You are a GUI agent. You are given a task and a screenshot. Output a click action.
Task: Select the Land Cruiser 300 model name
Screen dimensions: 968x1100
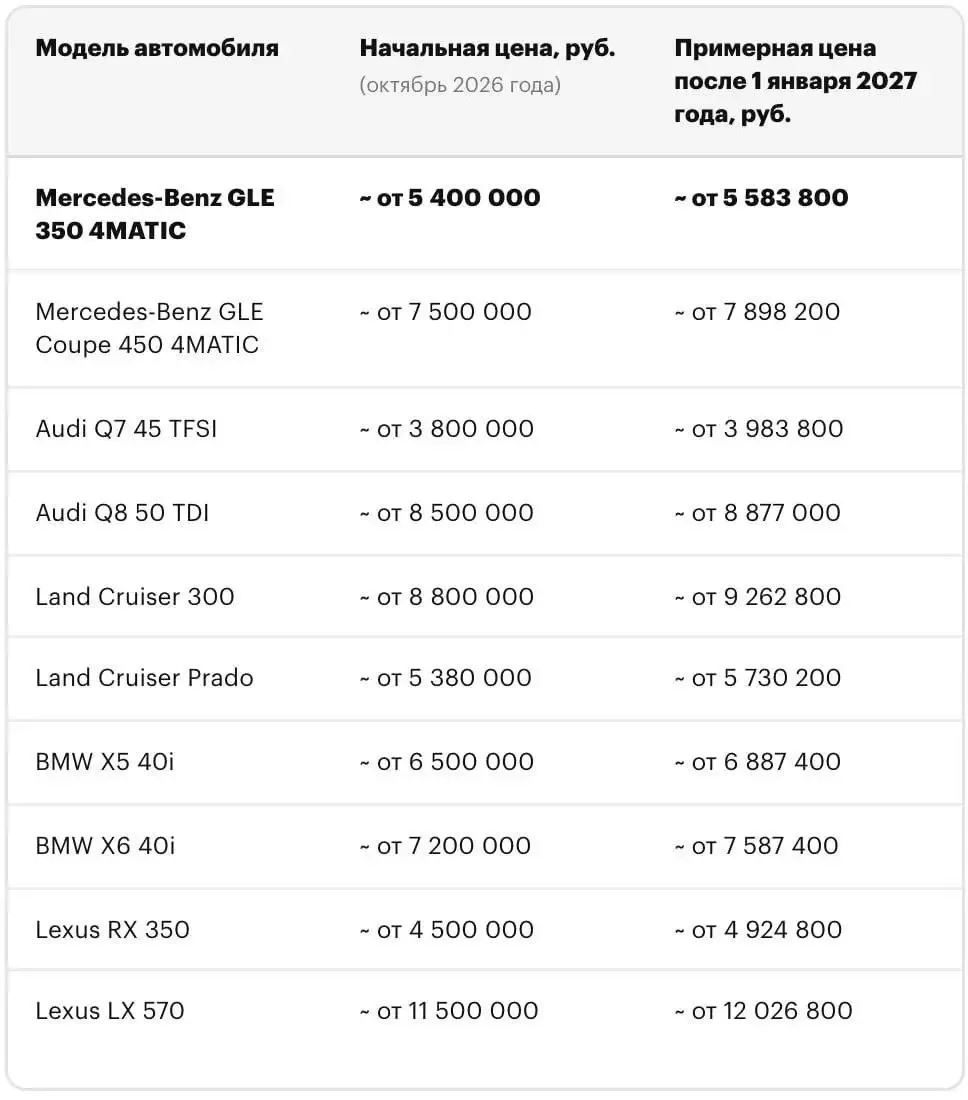[x=135, y=597]
